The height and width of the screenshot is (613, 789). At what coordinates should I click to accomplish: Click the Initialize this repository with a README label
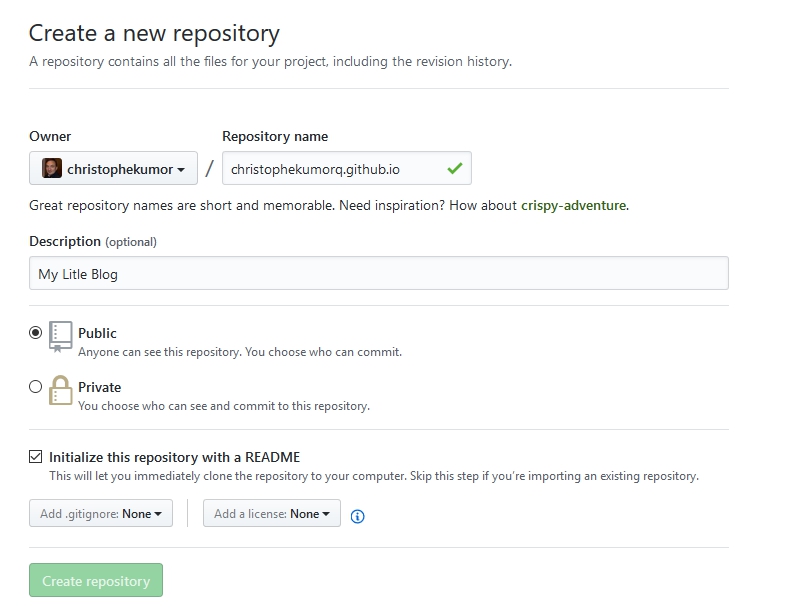174,457
